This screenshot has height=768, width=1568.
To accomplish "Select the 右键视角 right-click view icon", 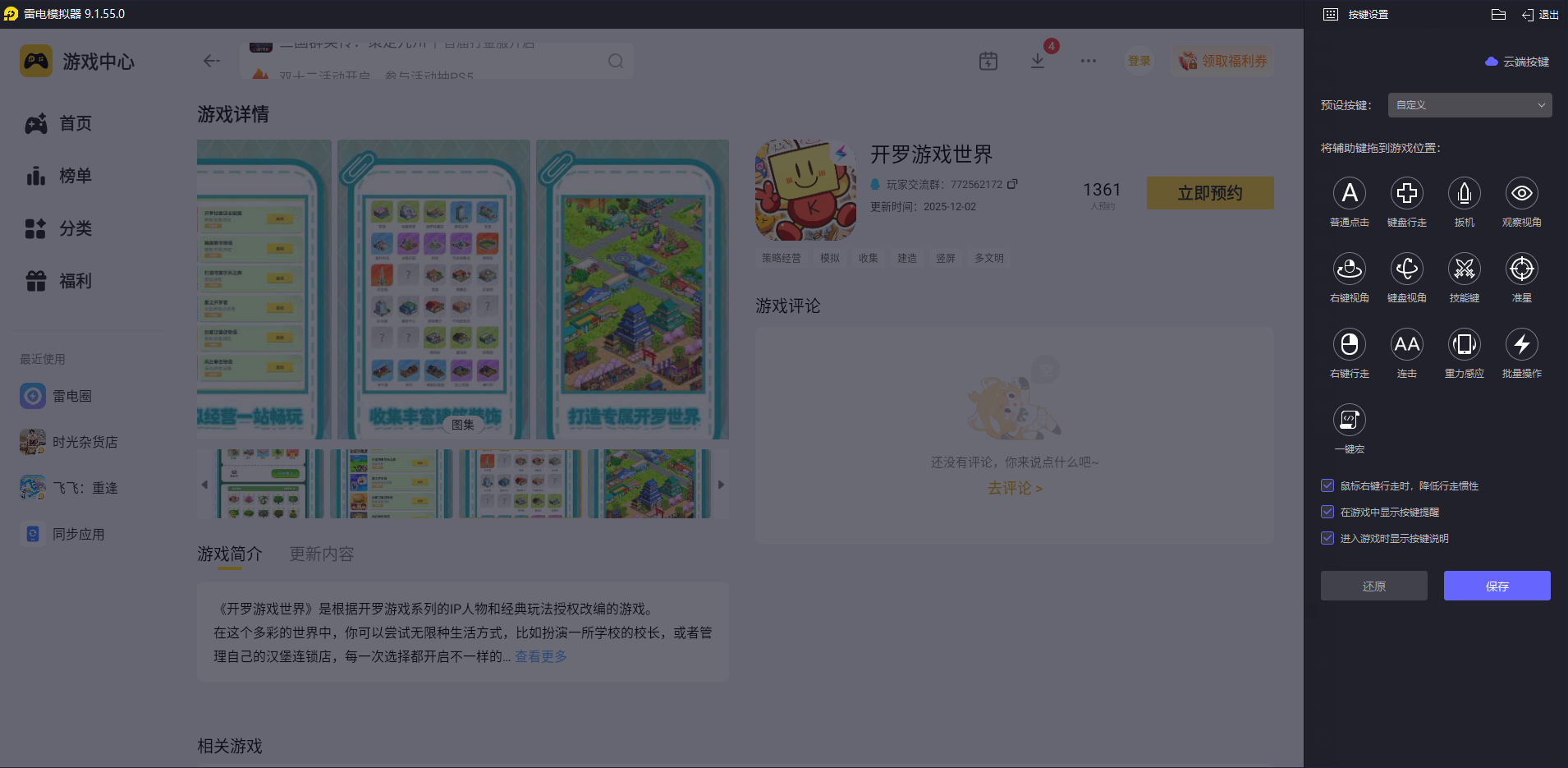I will pyautogui.click(x=1349, y=269).
